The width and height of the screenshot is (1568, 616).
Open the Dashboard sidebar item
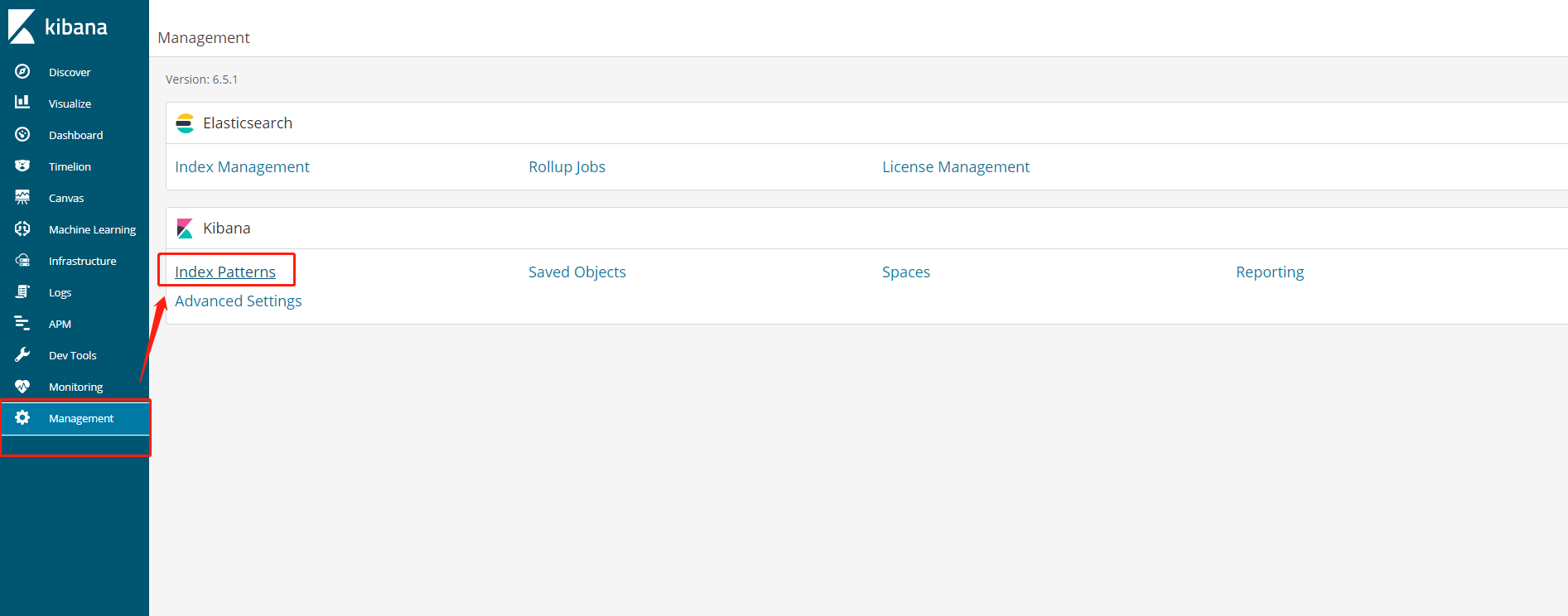[x=75, y=135]
